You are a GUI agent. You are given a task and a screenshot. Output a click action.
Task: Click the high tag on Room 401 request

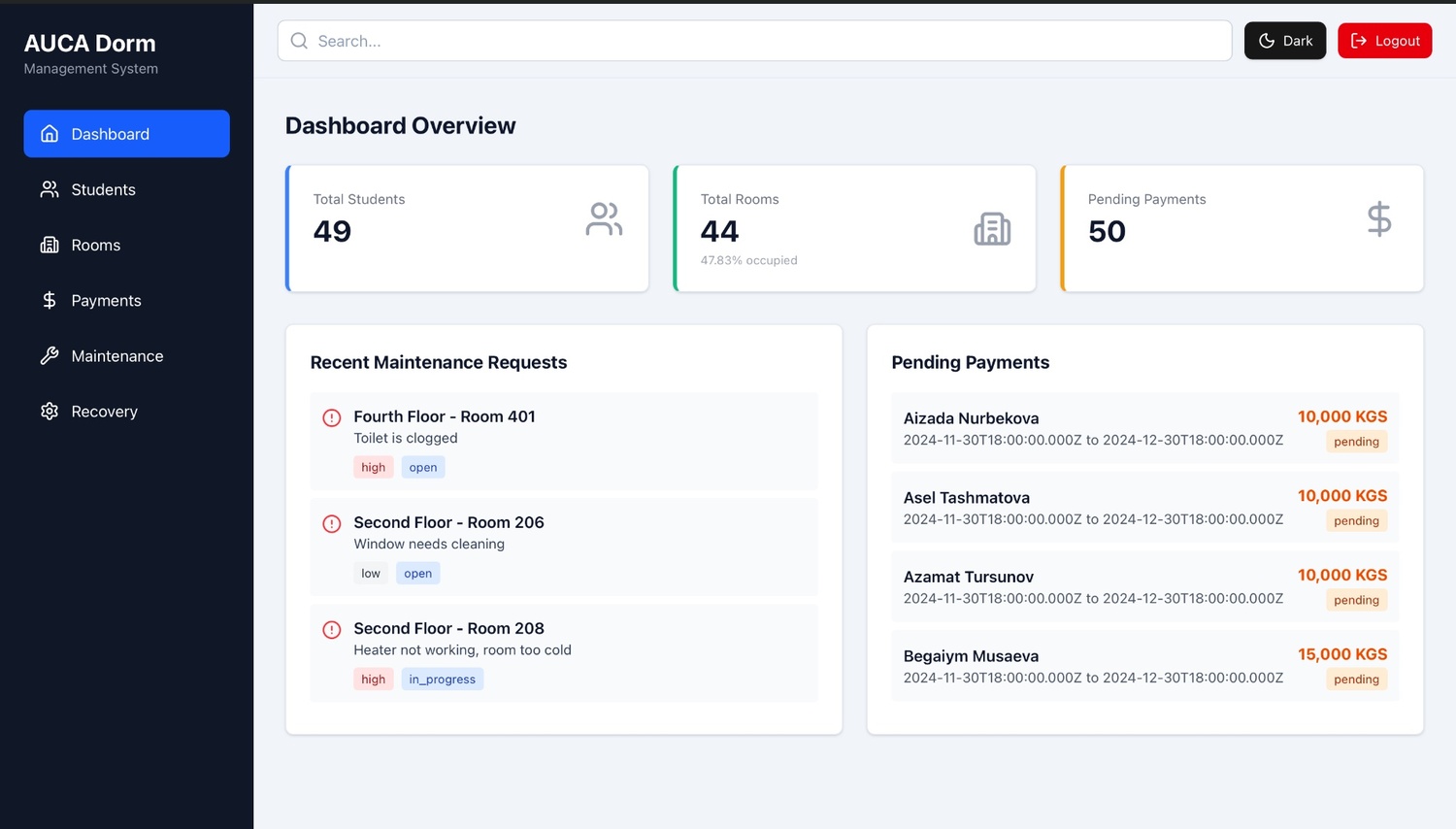pos(374,467)
